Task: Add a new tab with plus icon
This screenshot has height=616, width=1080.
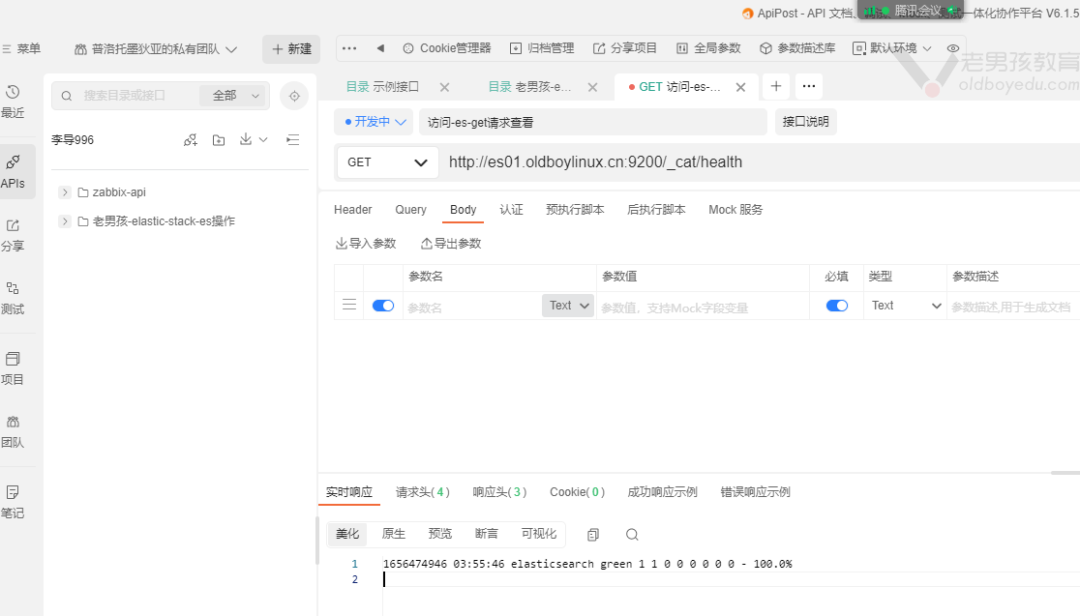Action: [x=776, y=87]
